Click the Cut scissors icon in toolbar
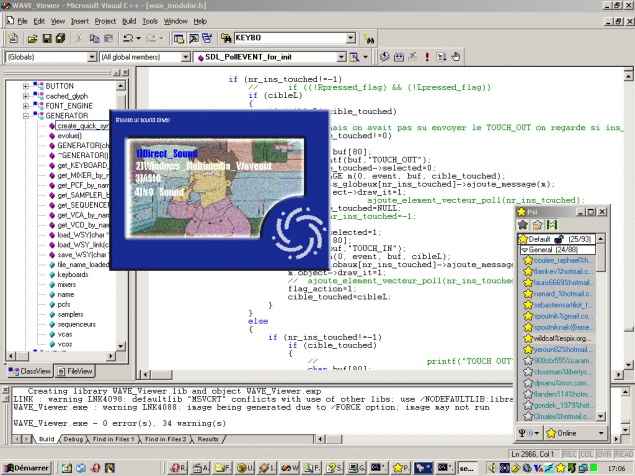Screen dimensions: 635x476 80,37
